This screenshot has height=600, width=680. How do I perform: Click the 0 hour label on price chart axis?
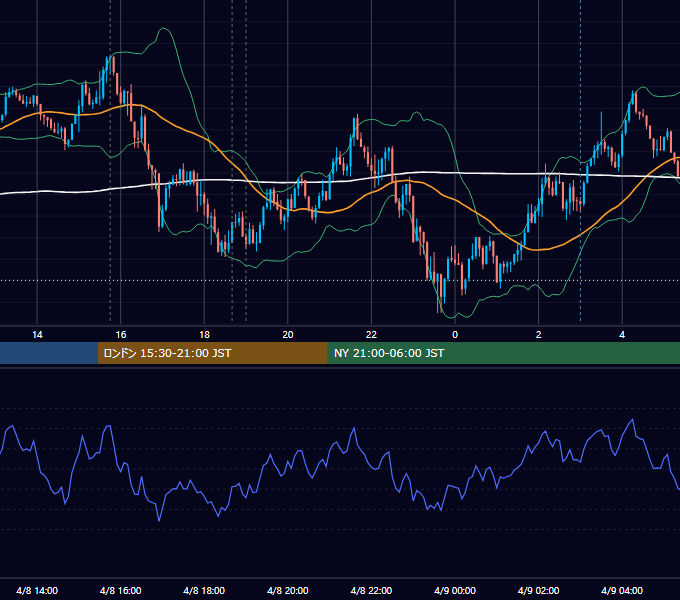click(455, 335)
